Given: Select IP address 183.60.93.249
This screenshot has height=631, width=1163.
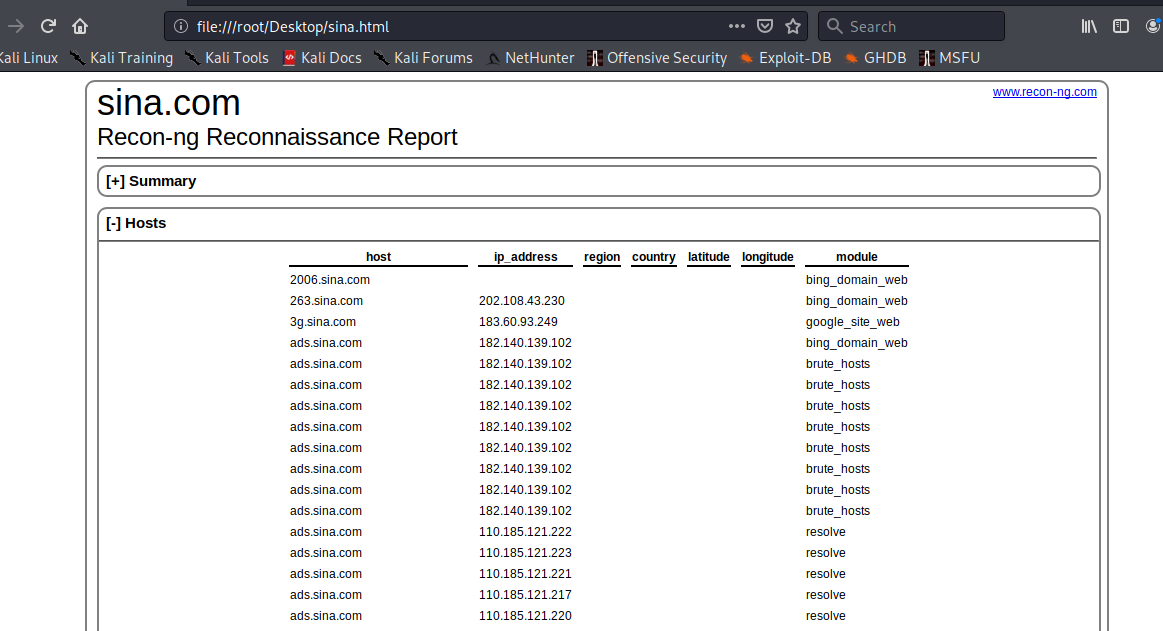Looking at the screenshot, I should pos(518,322).
